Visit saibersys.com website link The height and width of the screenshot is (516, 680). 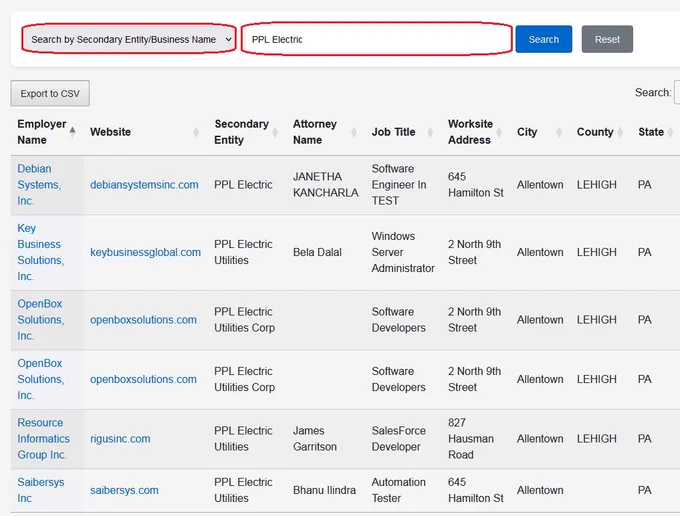tap(124, 490)
